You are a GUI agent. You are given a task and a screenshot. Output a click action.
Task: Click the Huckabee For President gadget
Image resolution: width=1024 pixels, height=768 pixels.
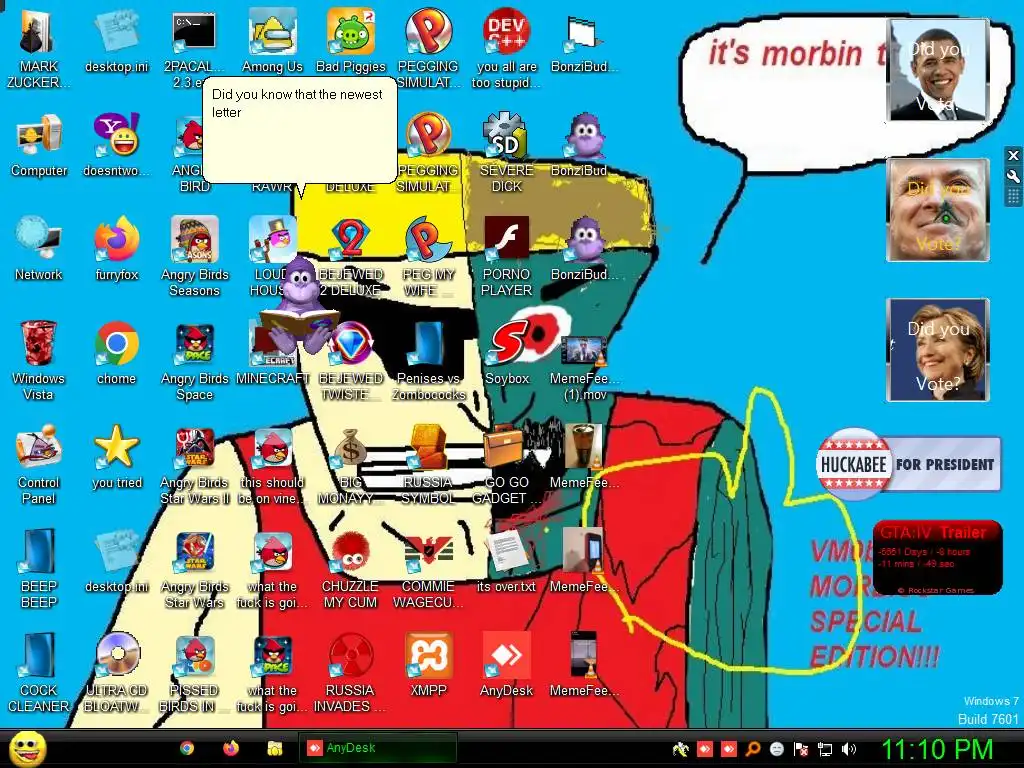point(908,464)
